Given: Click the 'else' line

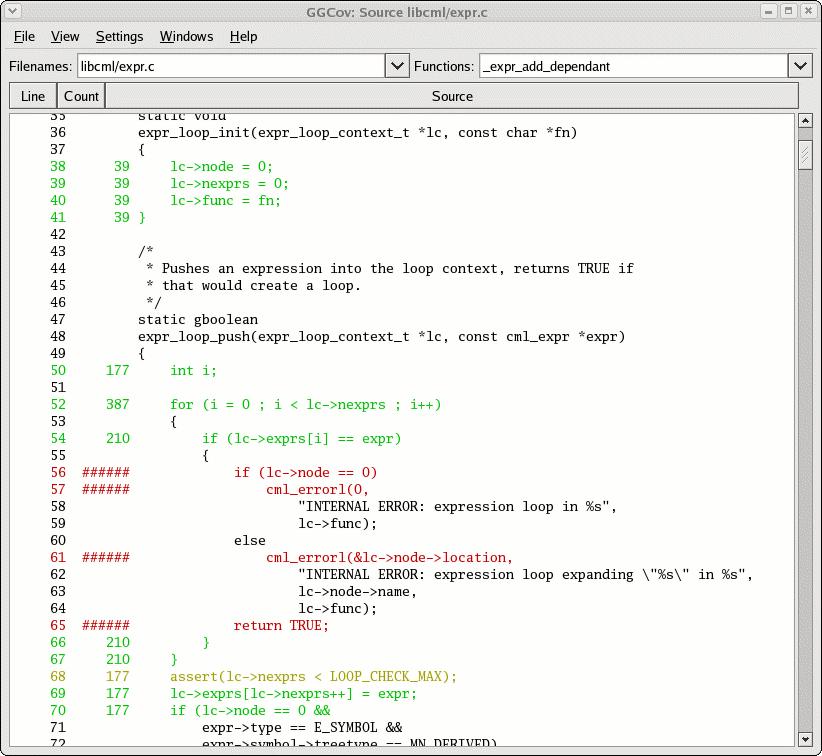Looking at the screenshot, I should pos(250,541).
